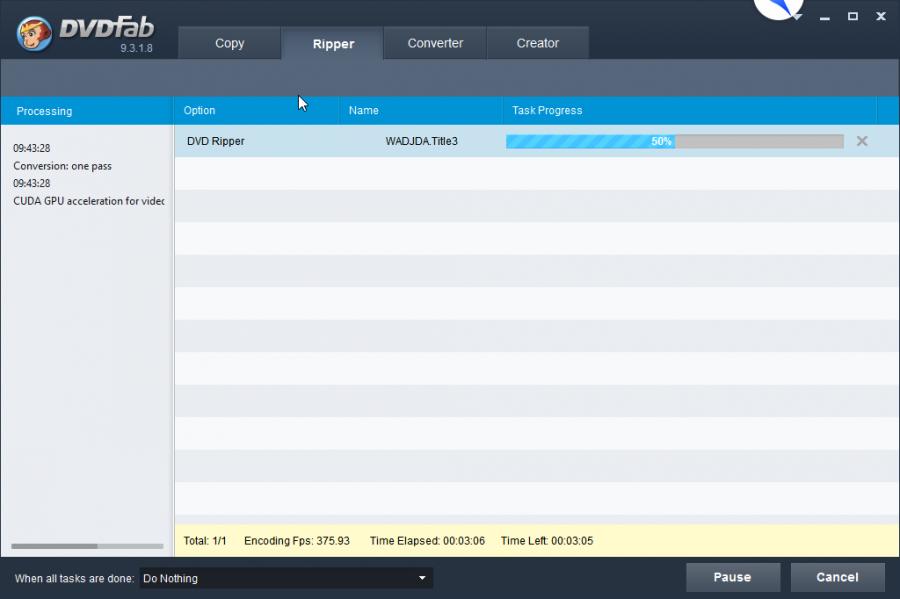Maximize the DVDFab window
The height and width of the screenshot is (599, 900).
point(853,16)
